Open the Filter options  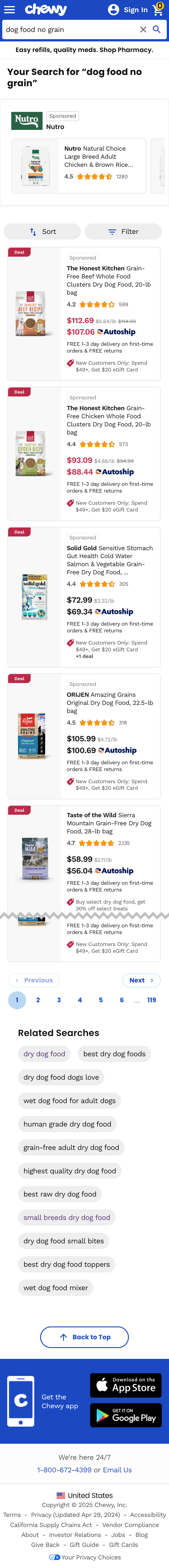pos(123,231)
